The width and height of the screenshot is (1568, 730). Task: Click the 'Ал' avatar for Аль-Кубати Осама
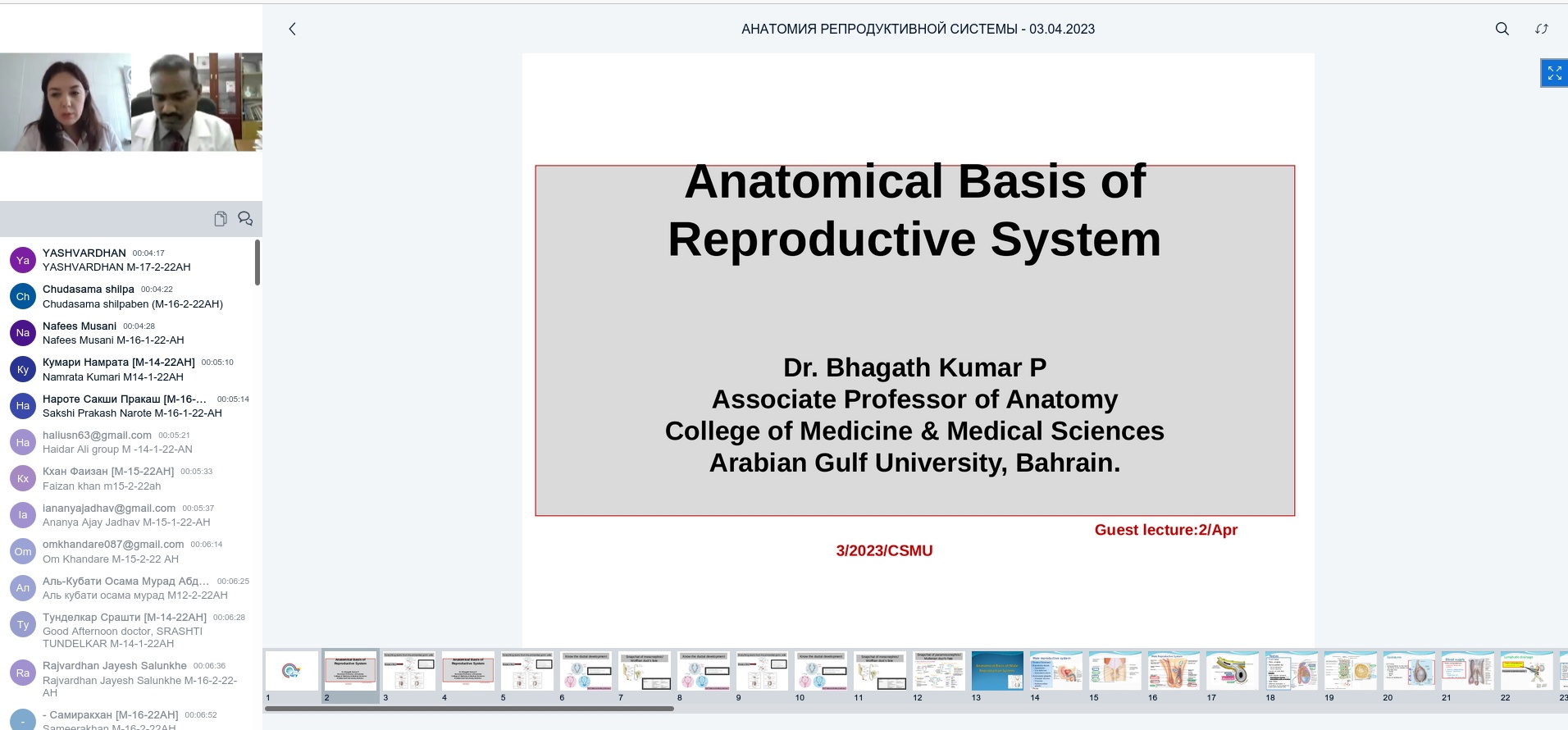(23, 587)
